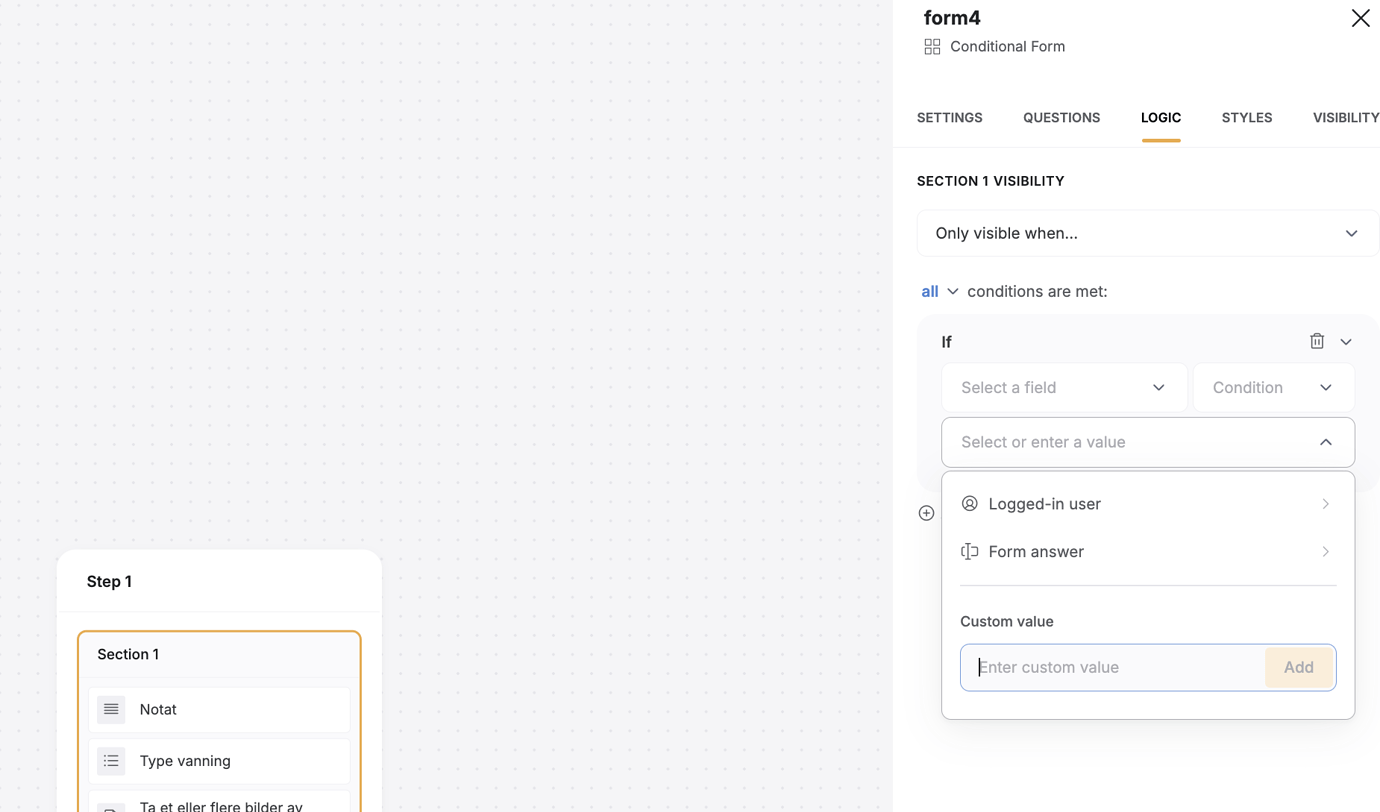Click the Enter custom value field
The height and width of the screenshot is (812, 1380).
[x=1113, y=667]
